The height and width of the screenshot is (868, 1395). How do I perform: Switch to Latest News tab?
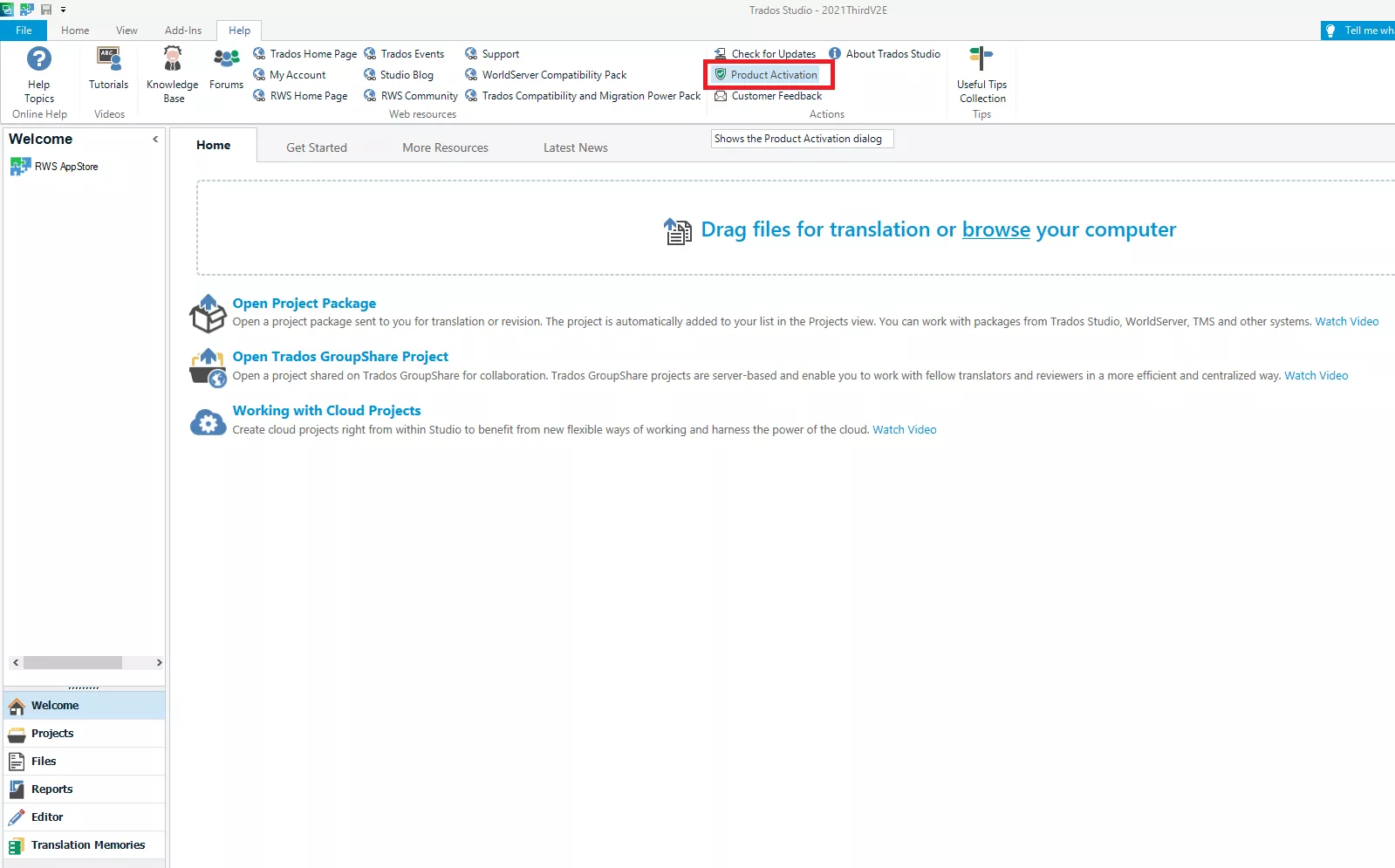click(x=576, y=147)
